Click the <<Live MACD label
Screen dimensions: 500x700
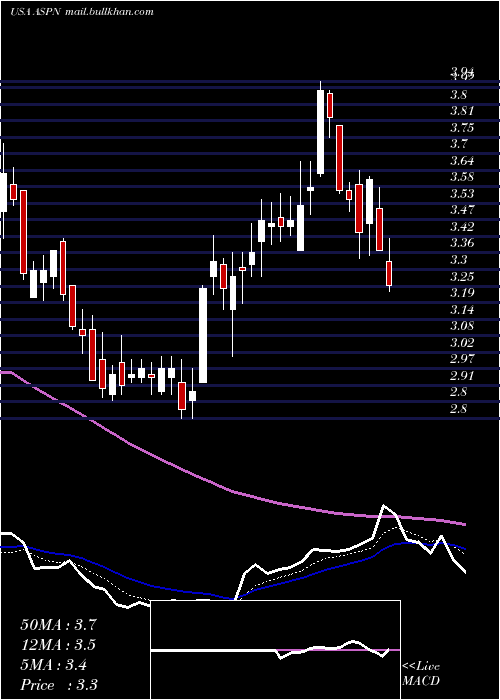(x=421, y=674)
